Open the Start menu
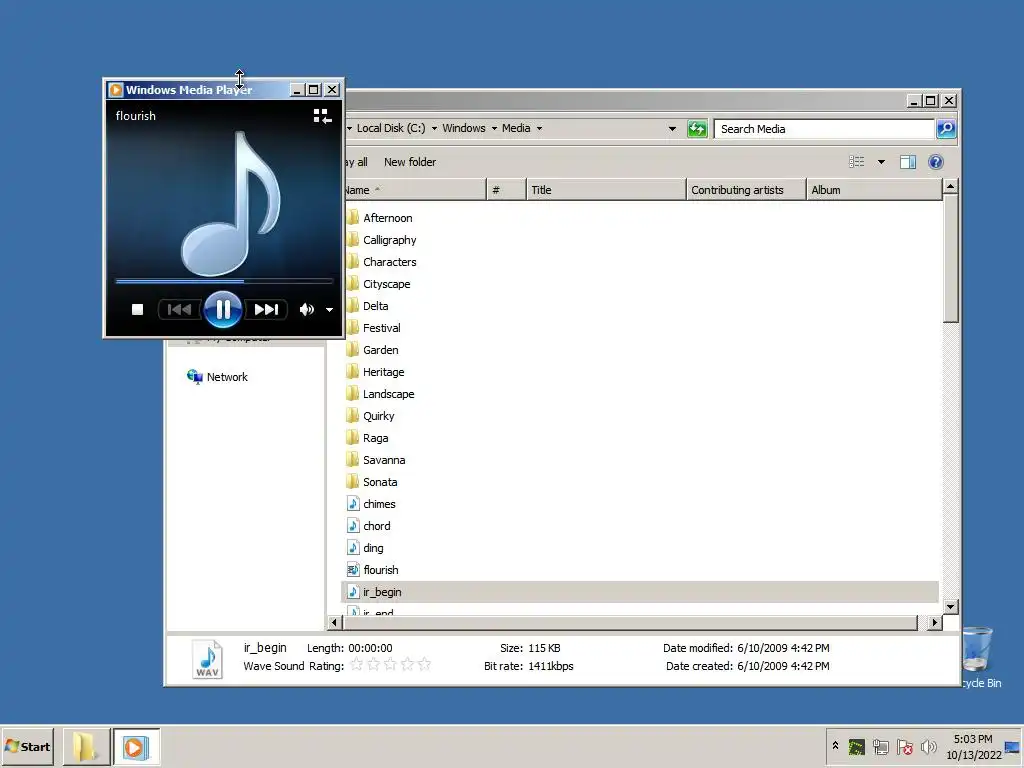 point(27,746)
